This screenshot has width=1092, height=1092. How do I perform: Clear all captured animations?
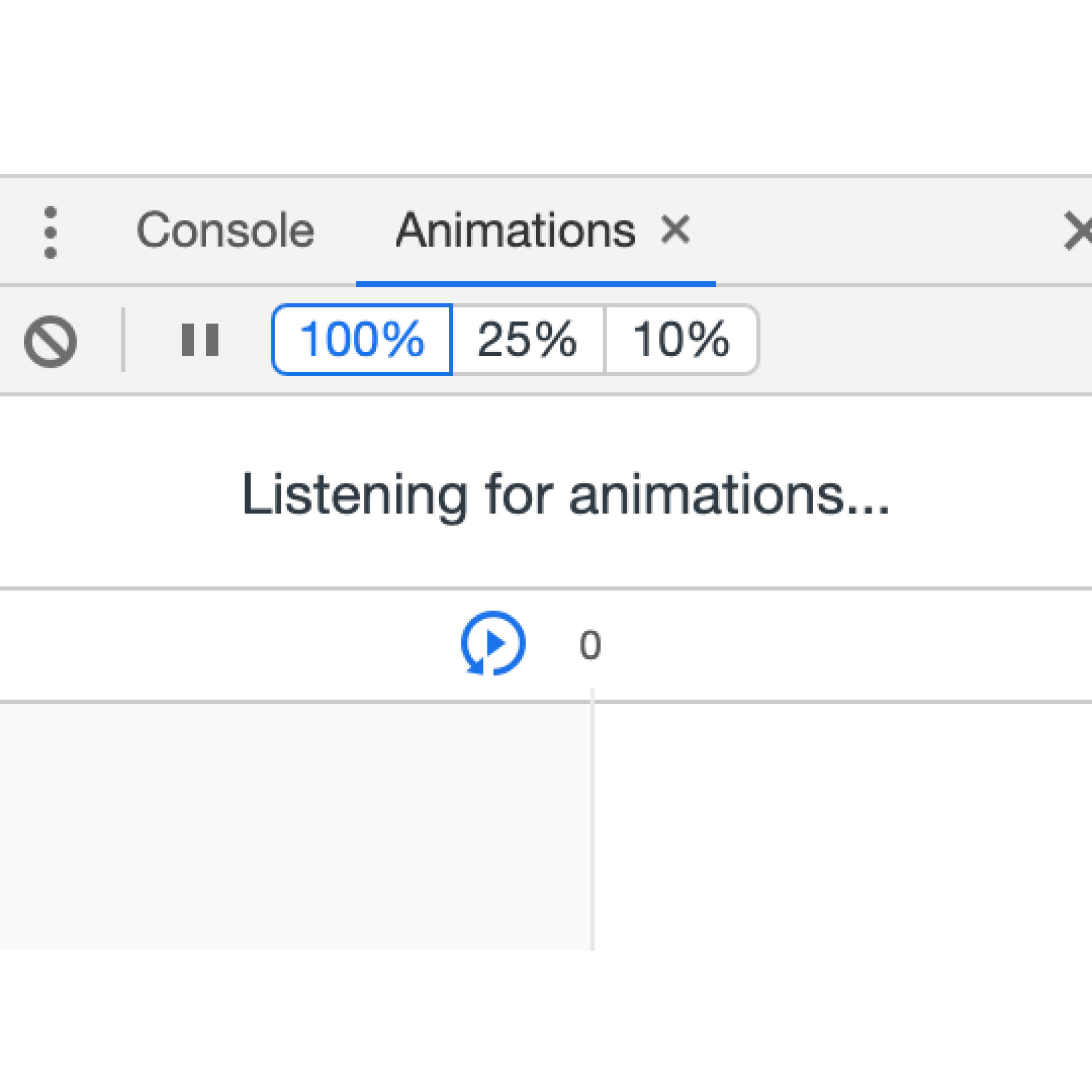pyautogui.click(x=50, y=341)
